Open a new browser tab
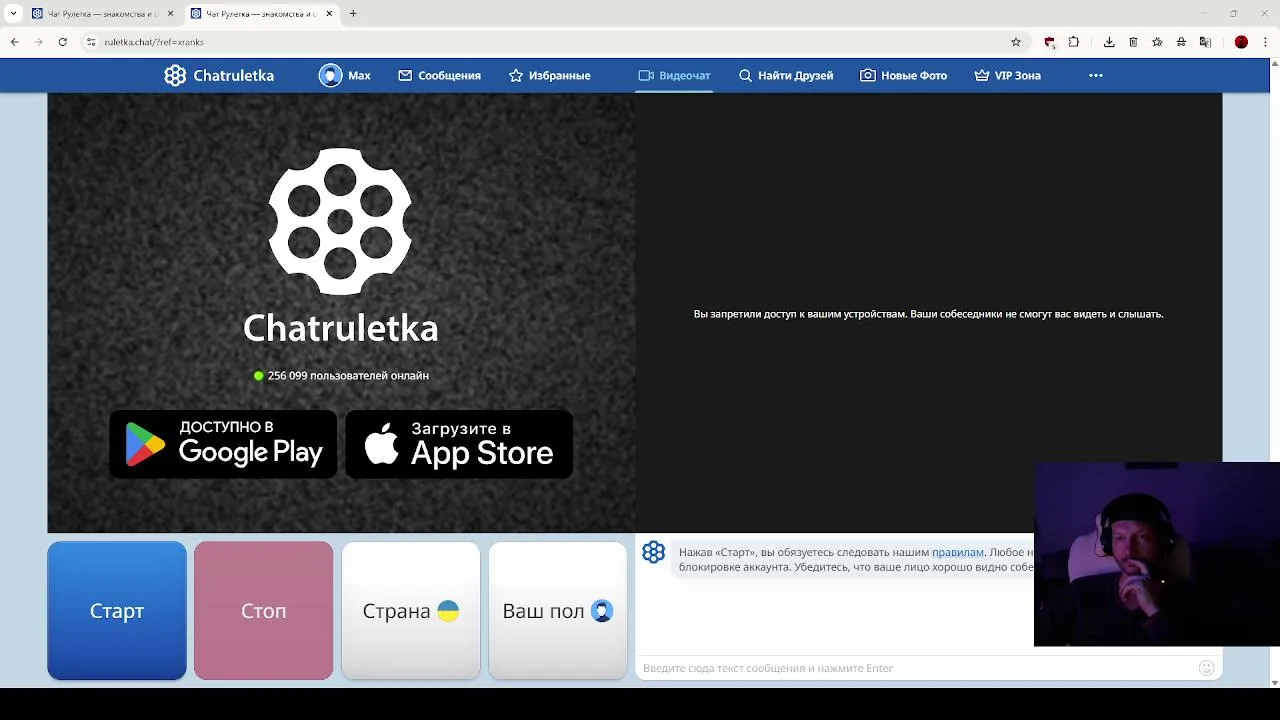This screenshot has height=720, width=1280. coord(353,14)
